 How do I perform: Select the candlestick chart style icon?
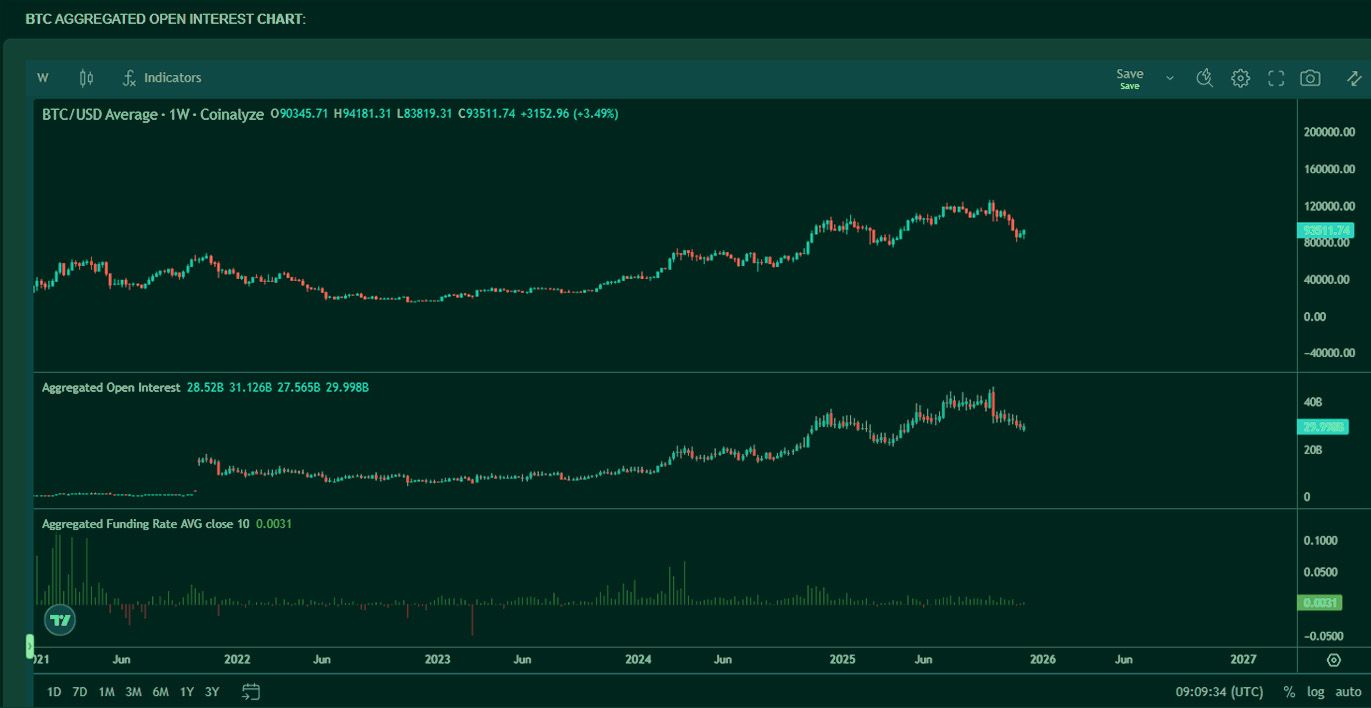coord(85,77)
